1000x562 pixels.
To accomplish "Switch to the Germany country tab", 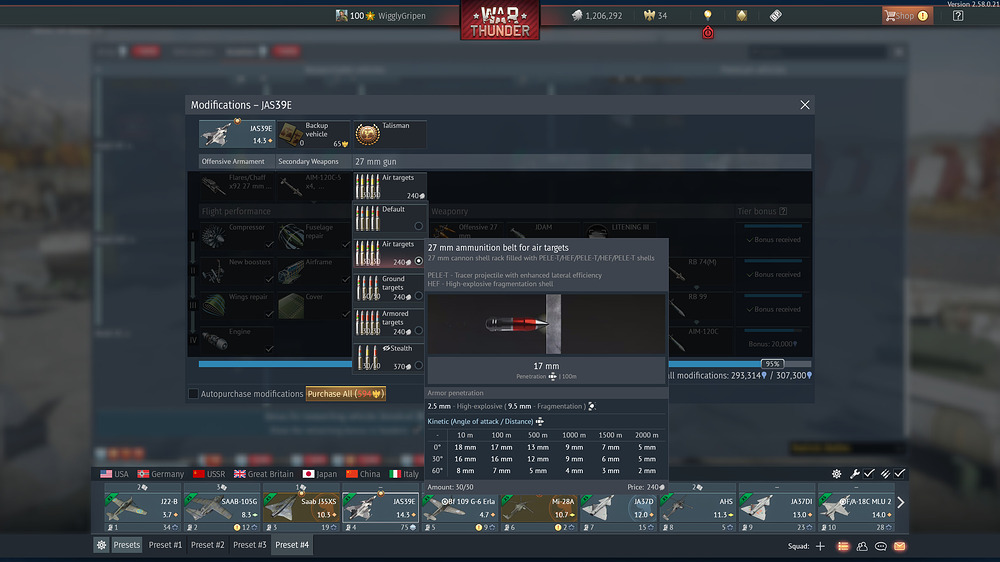I will coord(161,474).
